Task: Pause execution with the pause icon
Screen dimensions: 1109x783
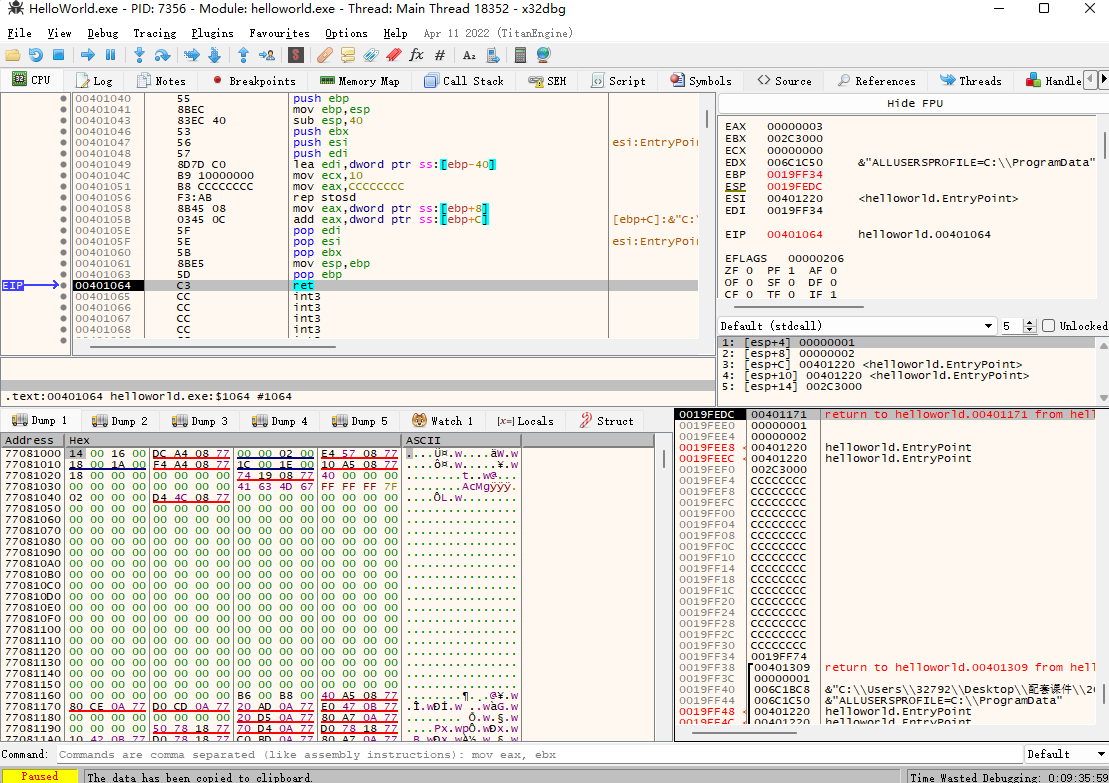Action: click(x=110, y=55)
